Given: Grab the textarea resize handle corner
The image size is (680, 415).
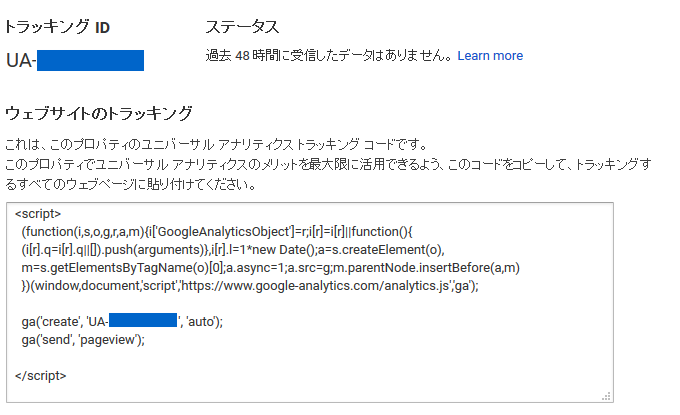Looking at the screenshot, I should (x=606, y=396).
